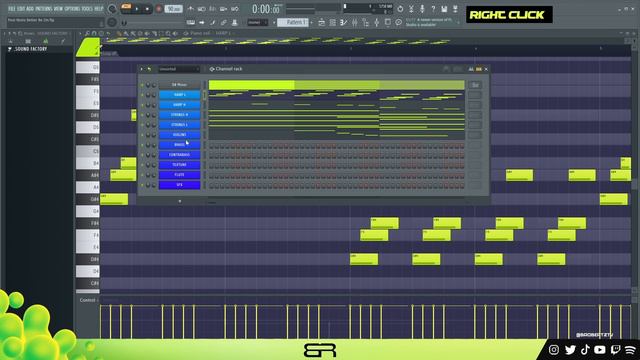This screenshot has width=640, height=360.
Task: Open the channel rack filter dropdown
Action: 179,69
